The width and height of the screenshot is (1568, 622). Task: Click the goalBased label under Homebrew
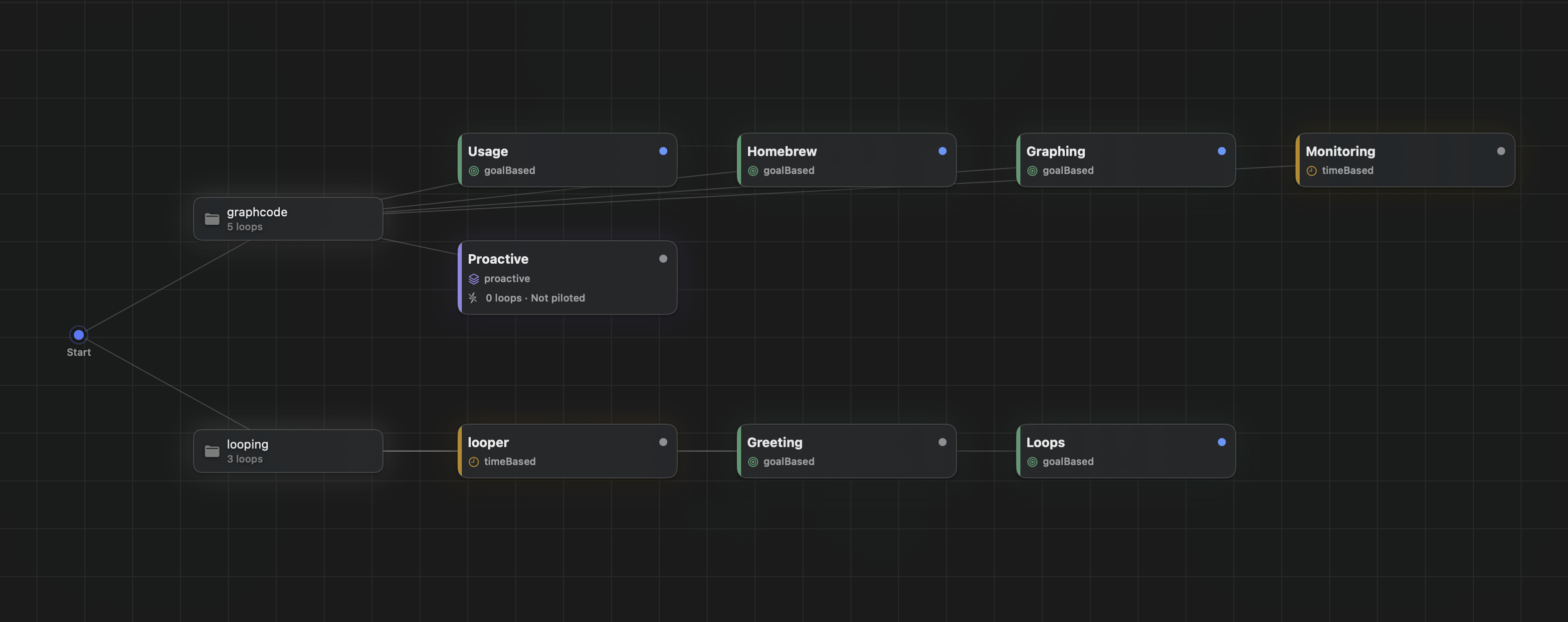click(x=789, y=171)
